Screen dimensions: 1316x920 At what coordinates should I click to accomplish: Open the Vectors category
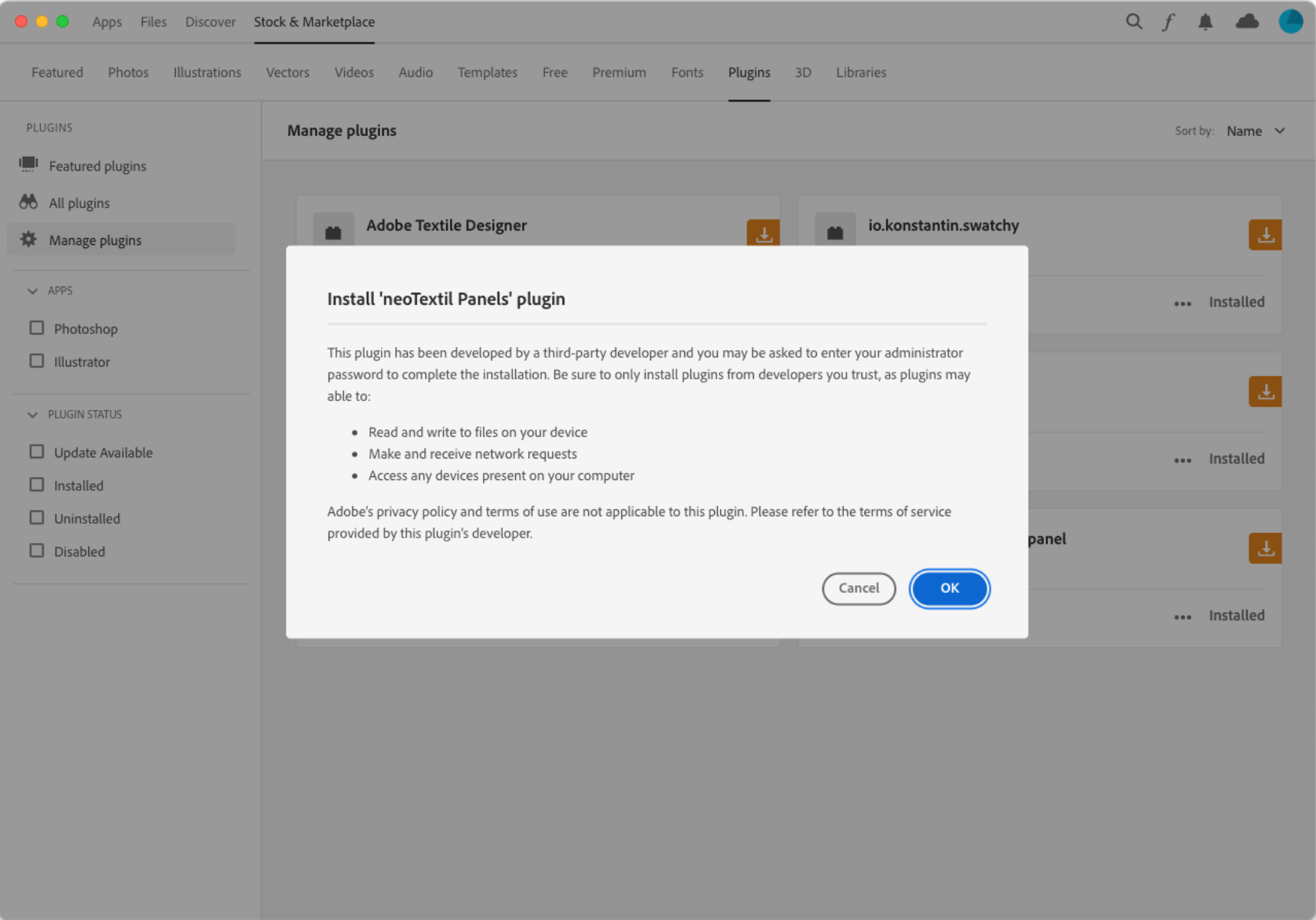[288, 72]
